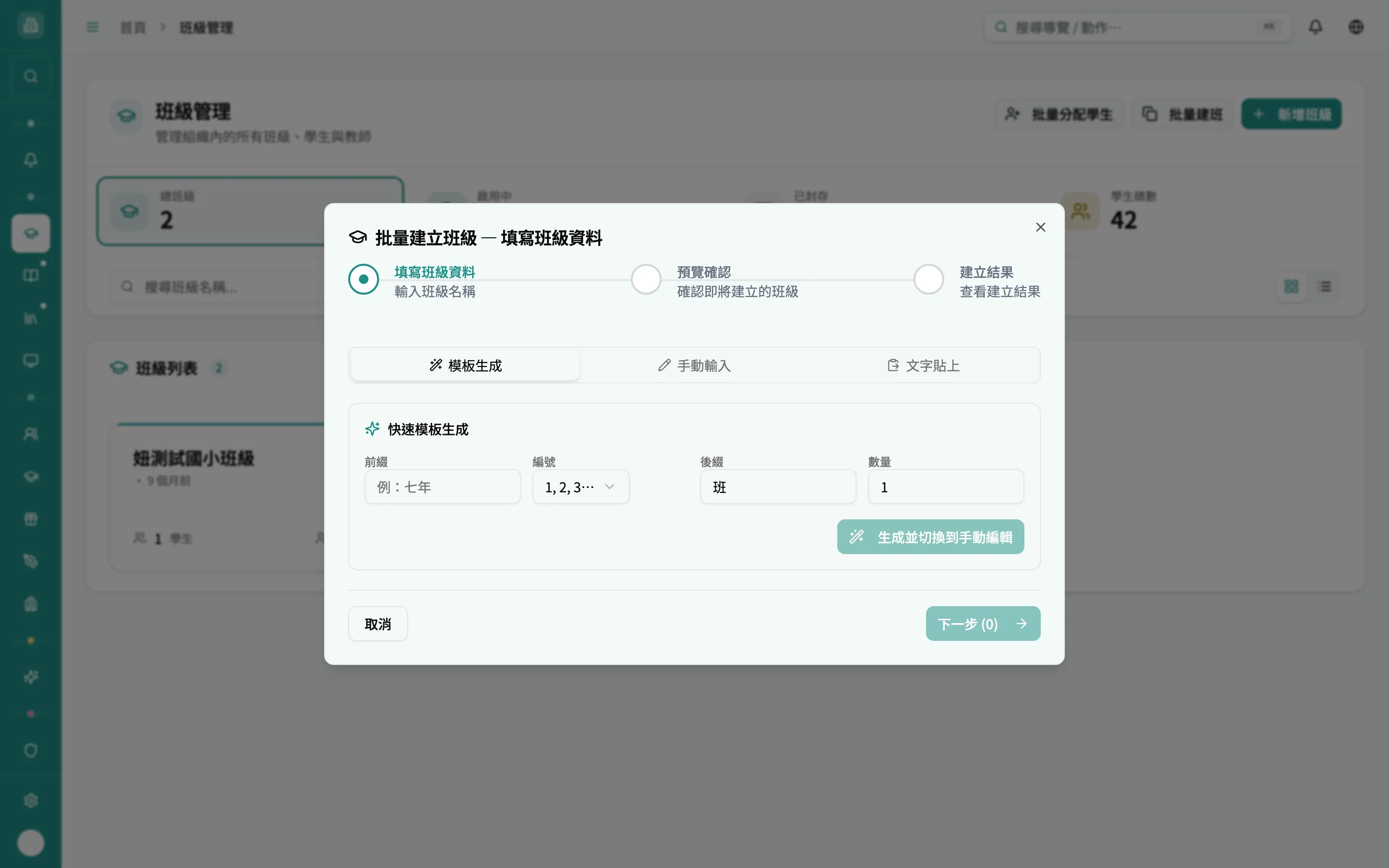Click the 快速模板生成 heading text

point(428,429)
